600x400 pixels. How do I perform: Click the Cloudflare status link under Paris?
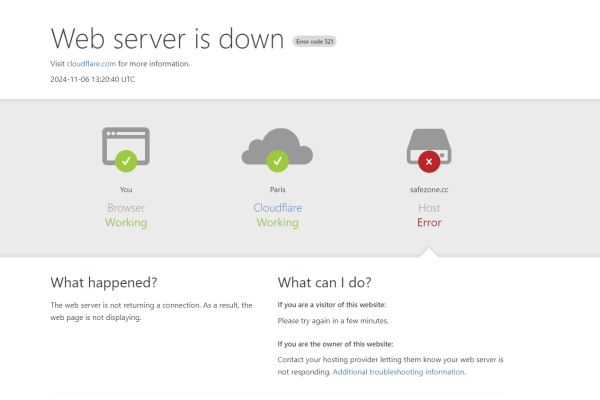(x=277, y=208)
